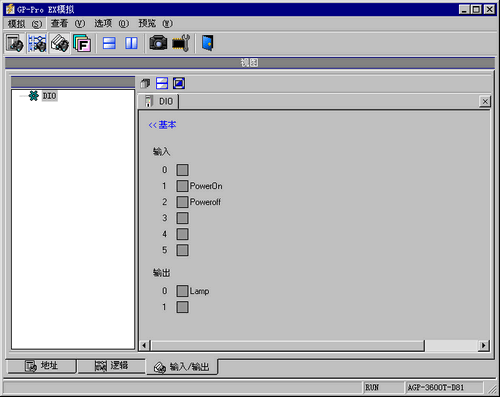Screen dimensions: 500x397
Task: Click the address view toolbar icon
Action: tap(14, 43)
